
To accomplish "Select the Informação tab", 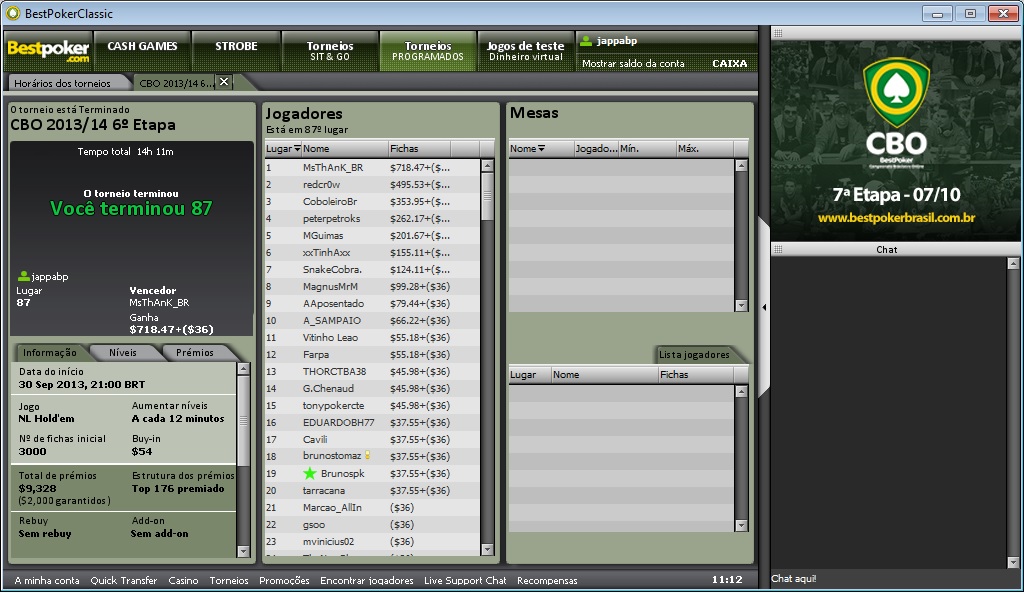I will tap(50, 353).
